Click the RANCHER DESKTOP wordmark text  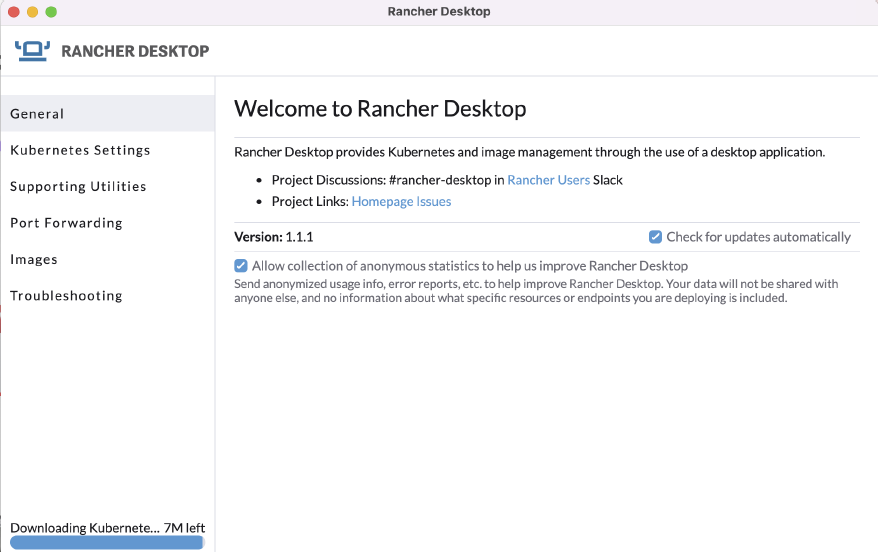coord(135,52)
